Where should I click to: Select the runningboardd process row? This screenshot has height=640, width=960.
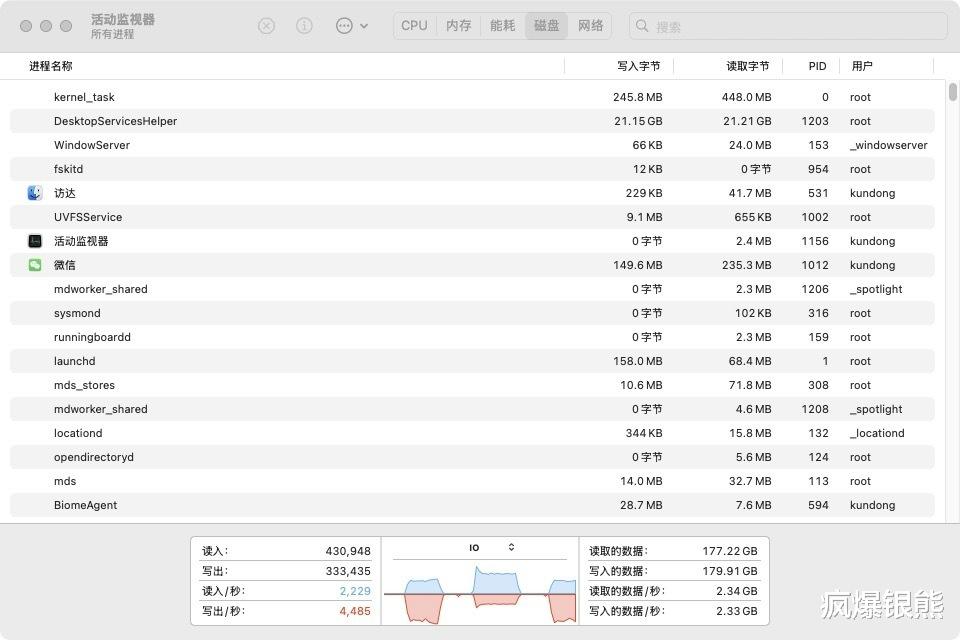[472, 337]
